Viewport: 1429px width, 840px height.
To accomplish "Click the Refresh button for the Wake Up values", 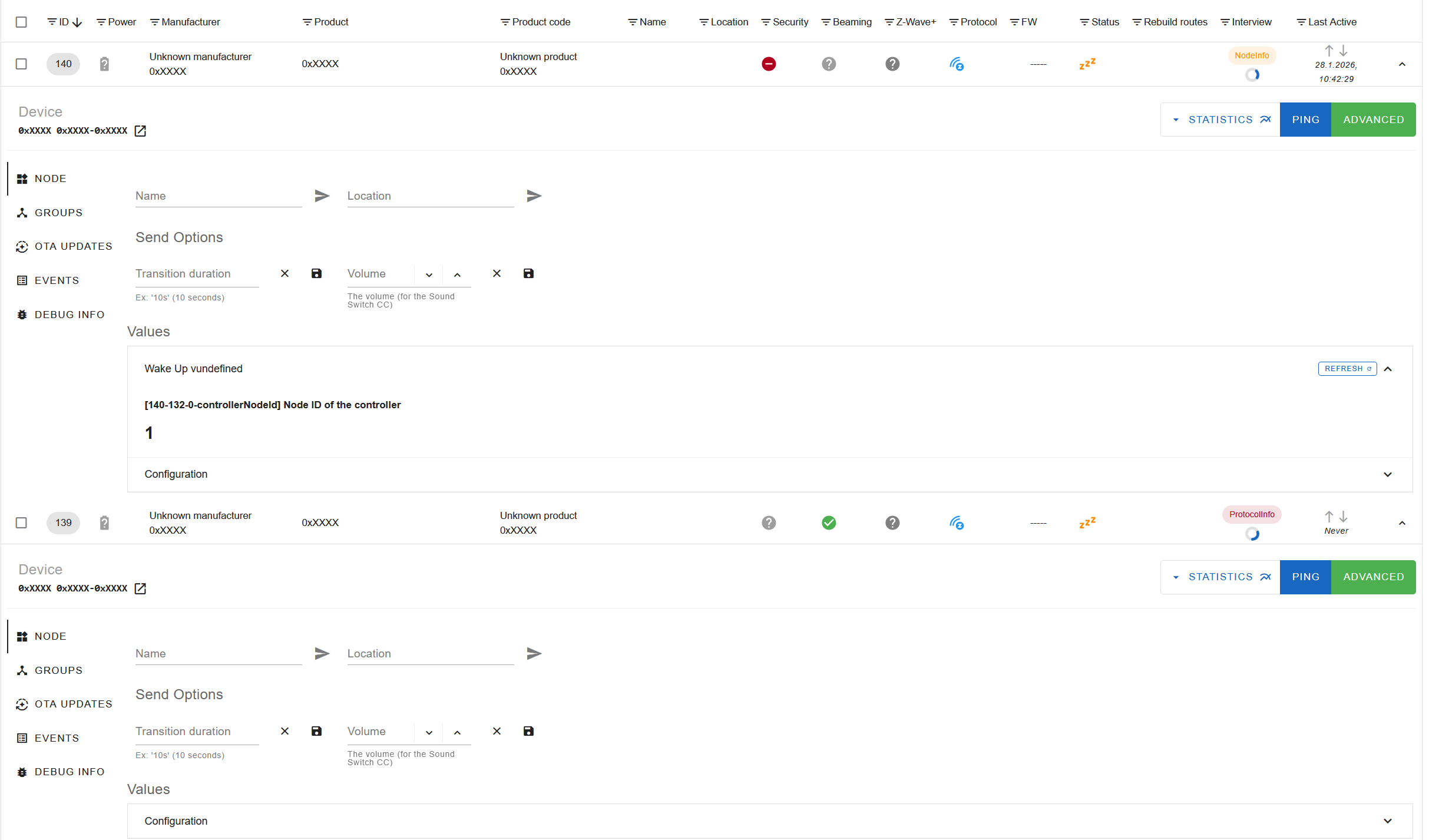I will [x=1347, y=369].
